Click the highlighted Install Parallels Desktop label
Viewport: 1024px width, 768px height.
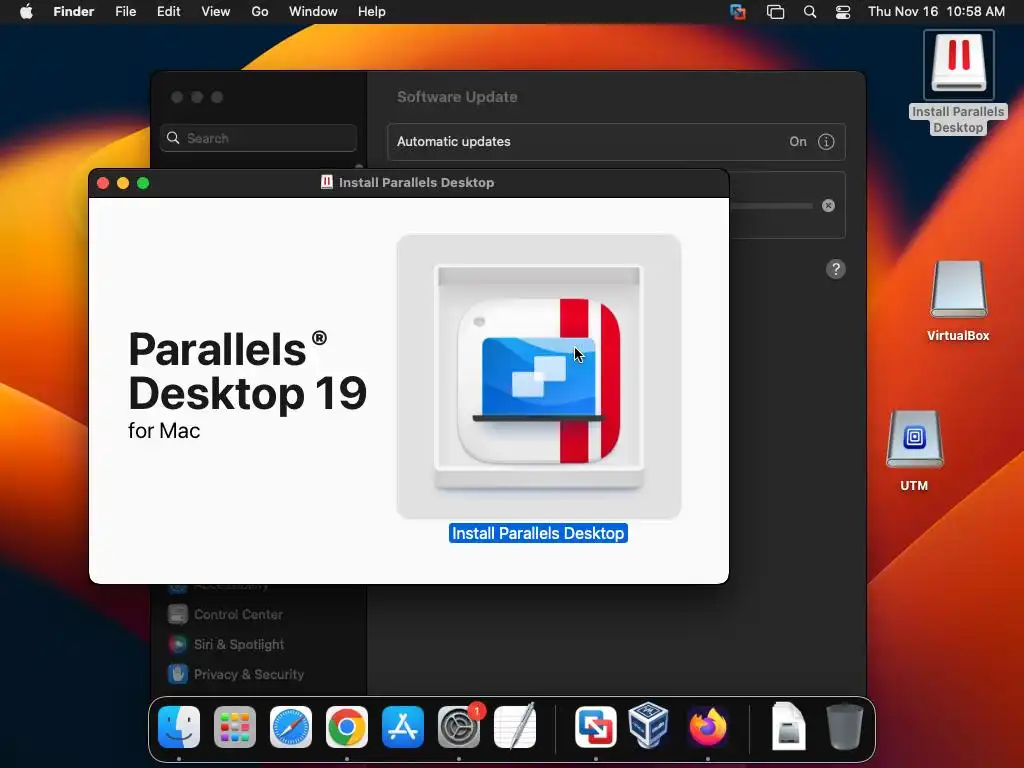(x=538, y=533)
